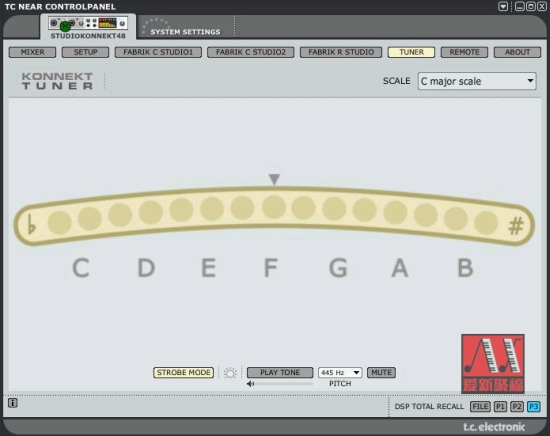Screen dimensions: 550x436
Task: Click the info icon at bottom left
Action: 13,403
